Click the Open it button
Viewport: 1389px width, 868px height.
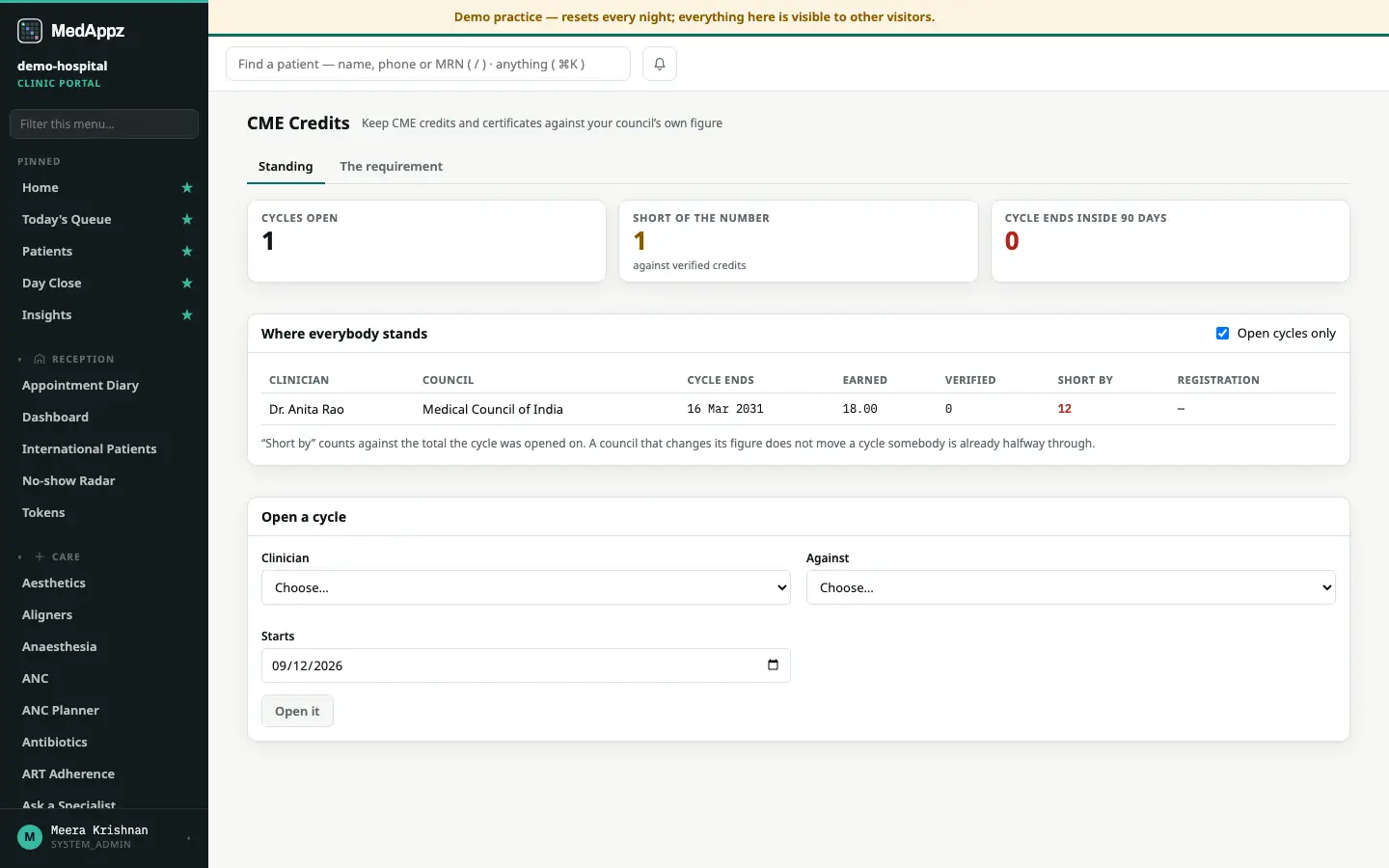[x=297, y=711]
